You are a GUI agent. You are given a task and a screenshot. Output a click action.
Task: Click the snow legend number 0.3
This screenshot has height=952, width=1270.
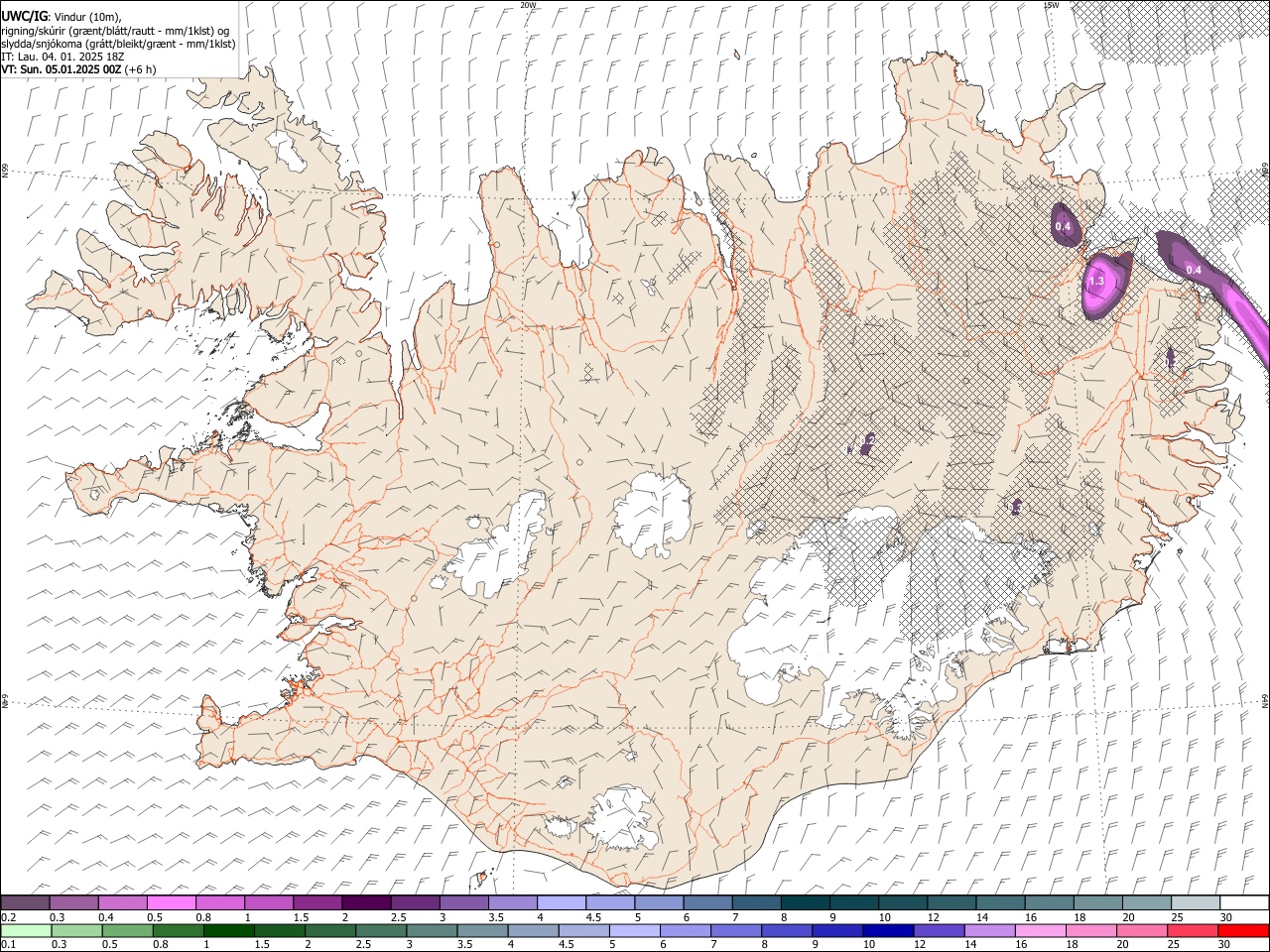tap(58, 917)
